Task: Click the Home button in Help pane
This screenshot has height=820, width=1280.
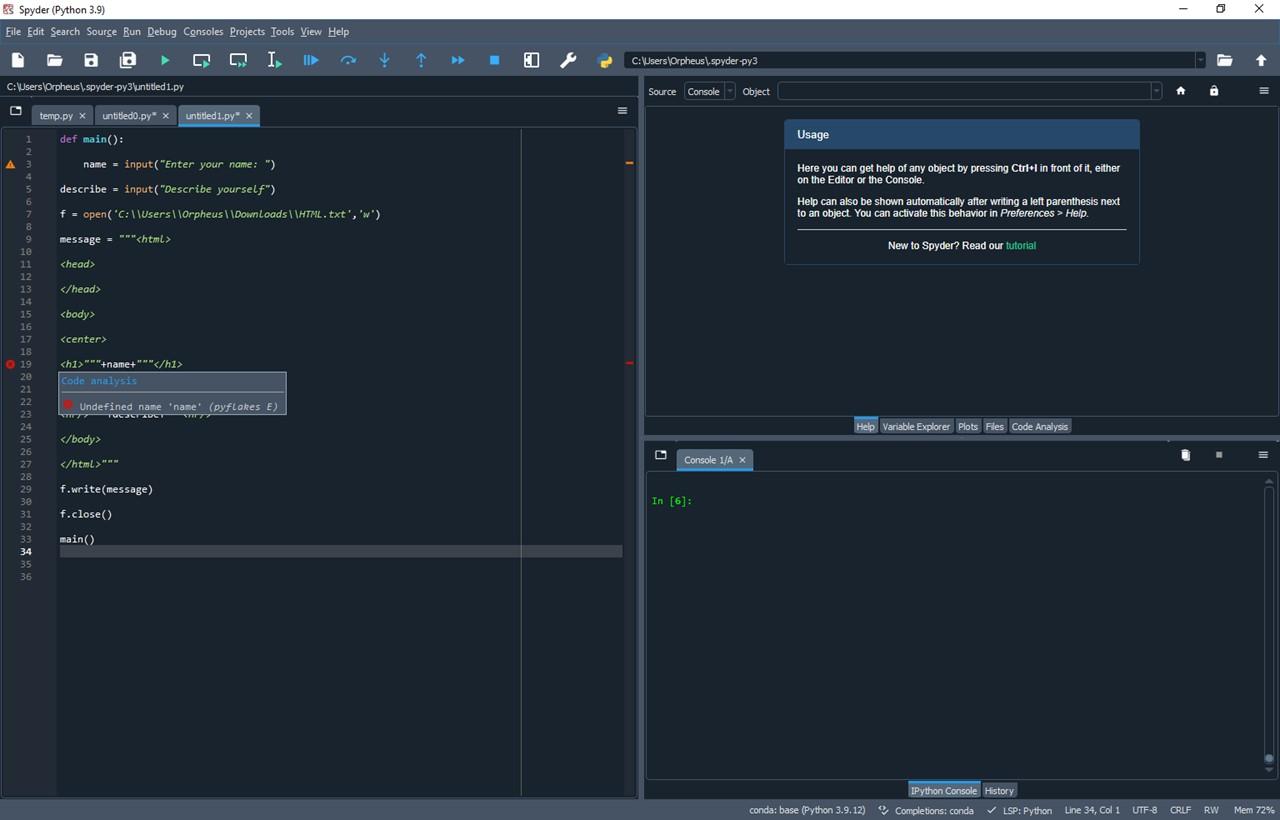Action: (x=1181, y=91)
